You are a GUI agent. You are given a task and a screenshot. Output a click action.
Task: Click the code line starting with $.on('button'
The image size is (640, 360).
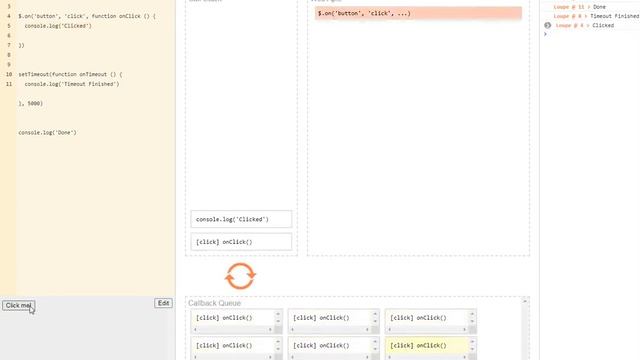point(87,16)
